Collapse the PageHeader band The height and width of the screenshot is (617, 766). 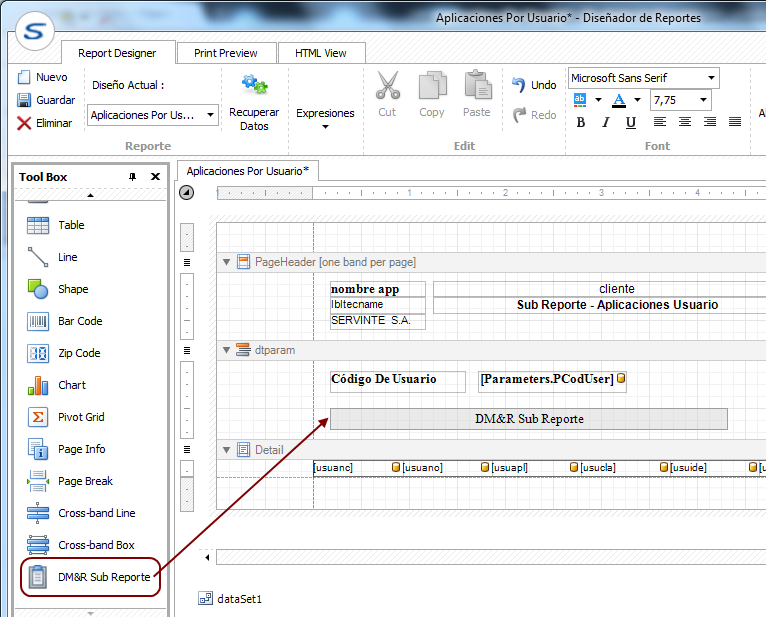227,262
